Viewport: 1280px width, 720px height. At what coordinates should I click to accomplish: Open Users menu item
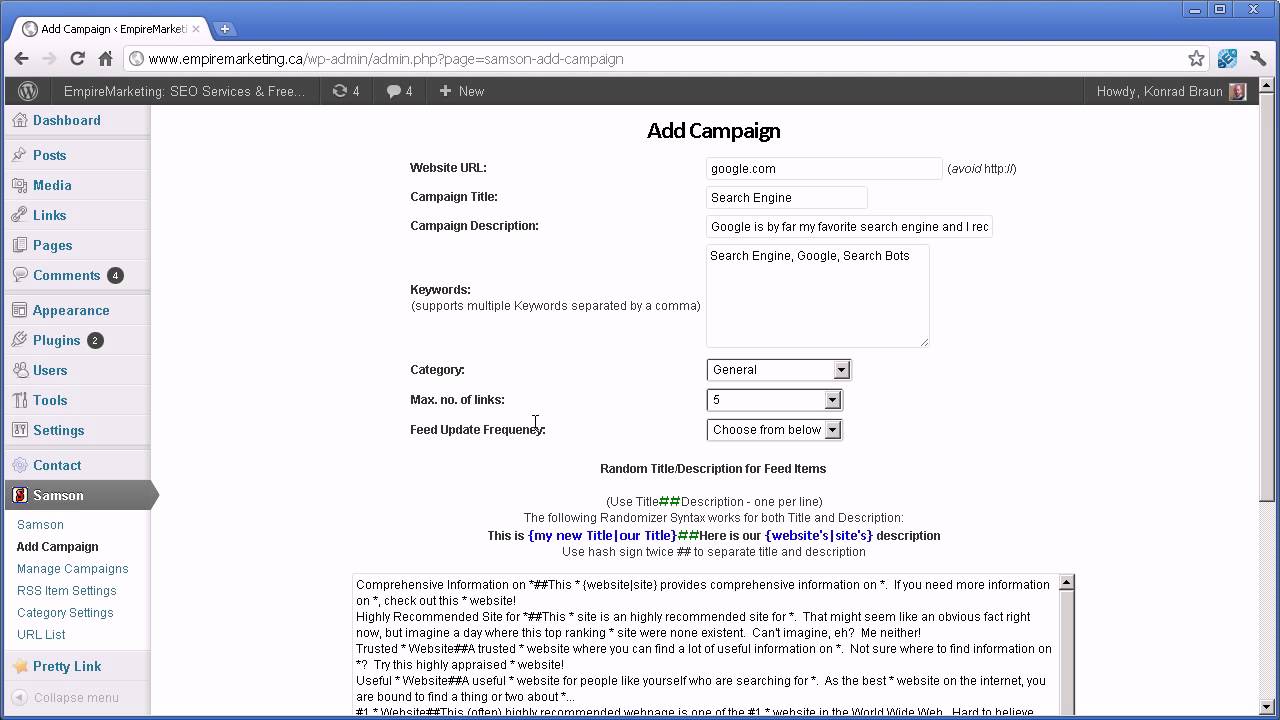50,370
